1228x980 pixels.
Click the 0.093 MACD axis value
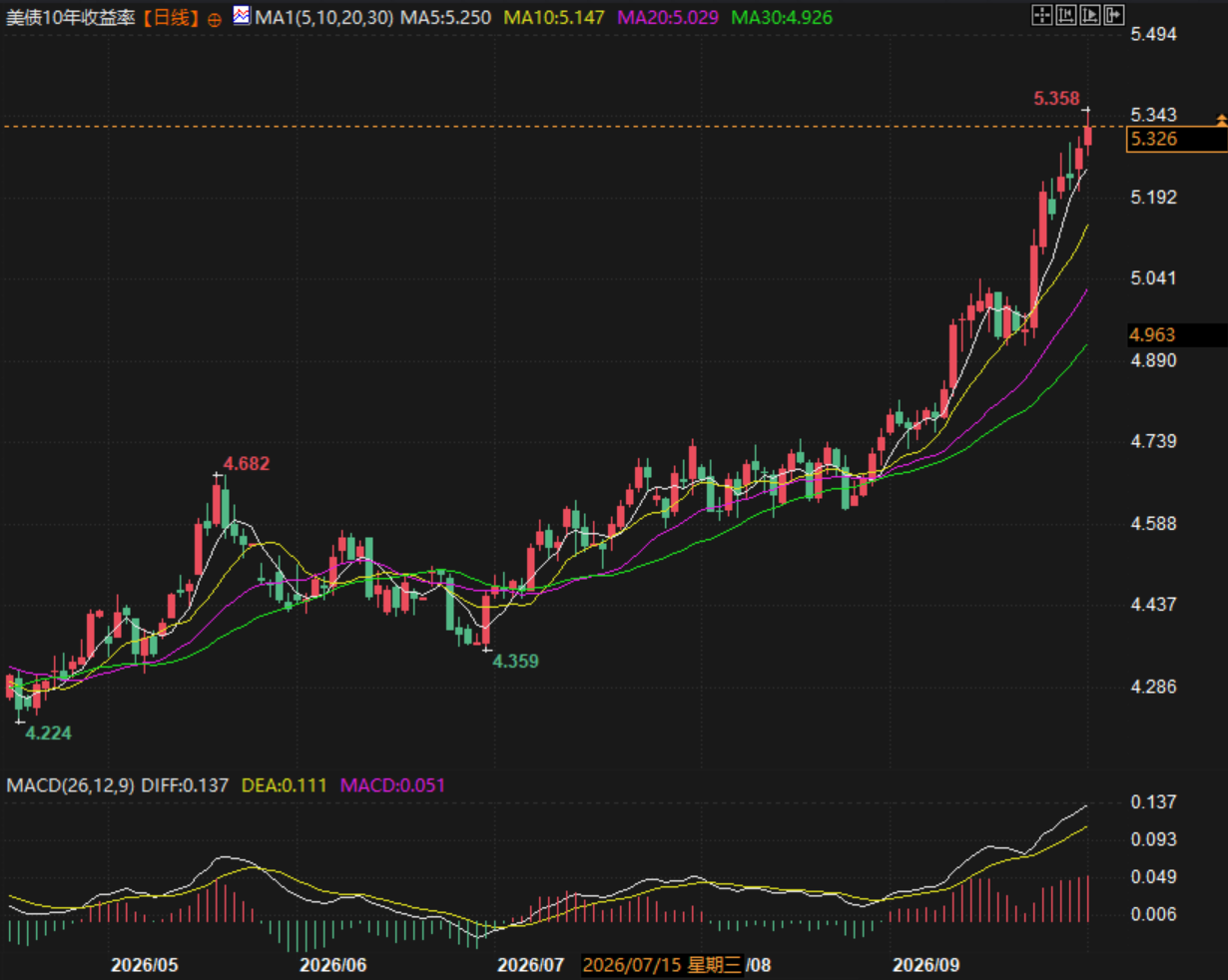[1153, 839]
